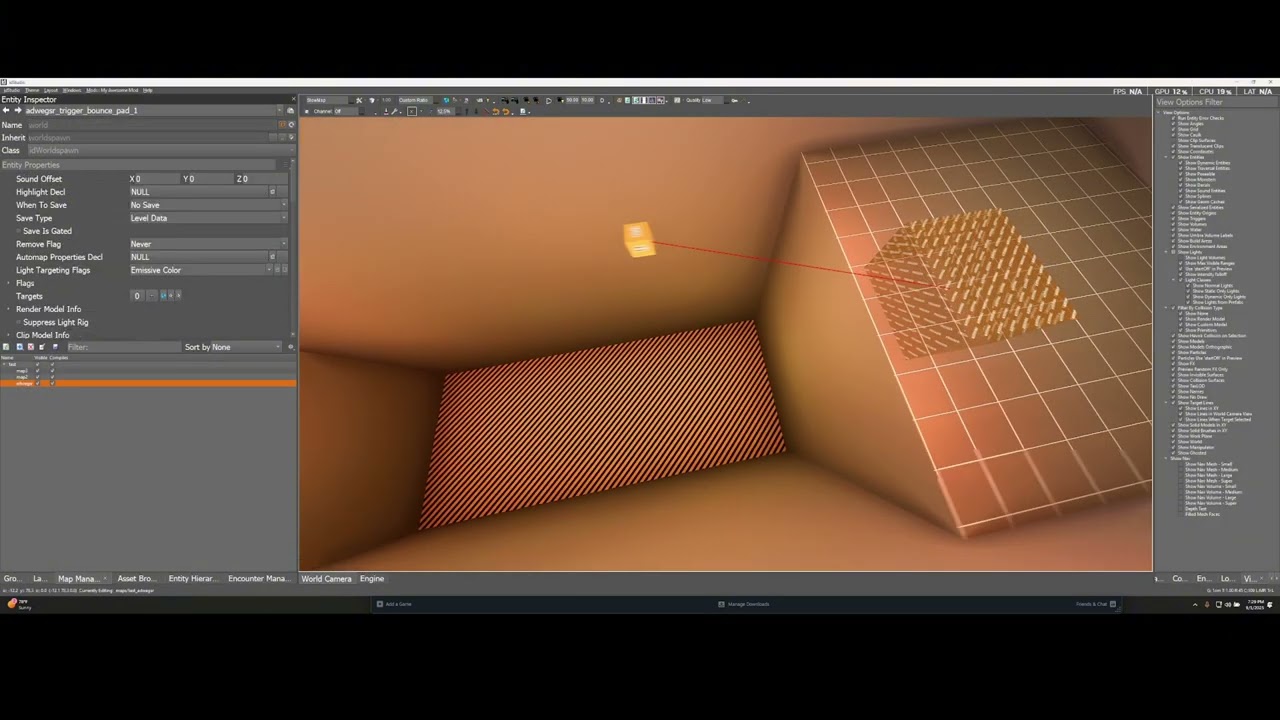The image size is (1280, 720).
Task: Open the Channel Off dropdown
Action: (349, 111)
